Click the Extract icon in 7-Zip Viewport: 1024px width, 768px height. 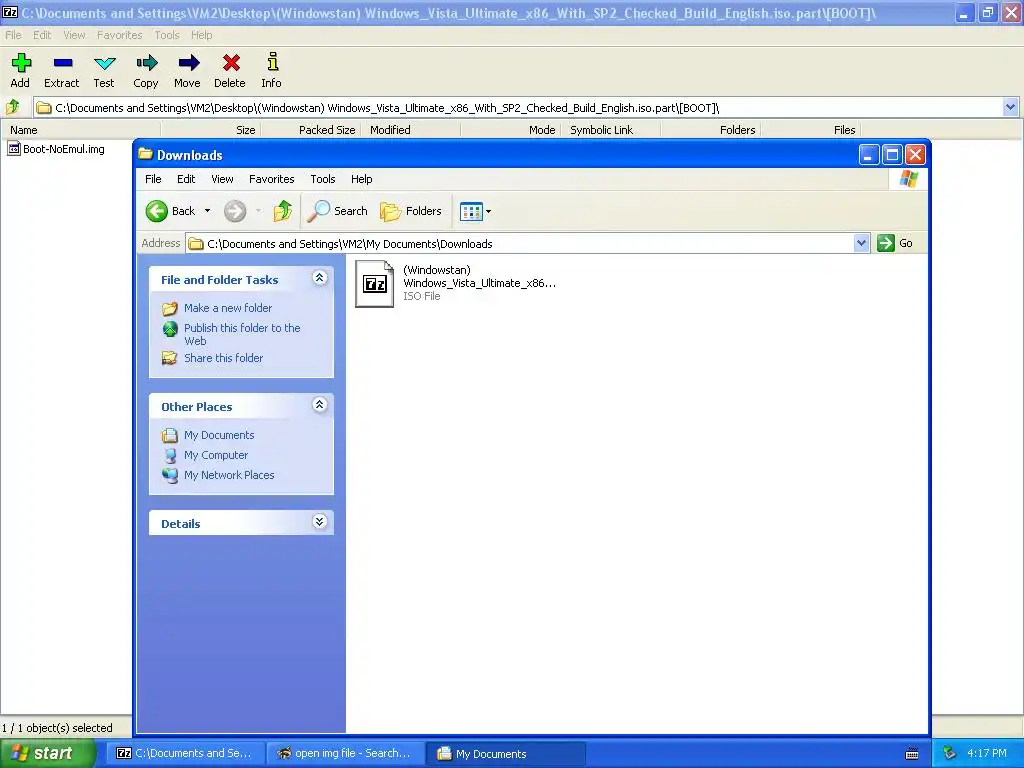click(62, 70)
